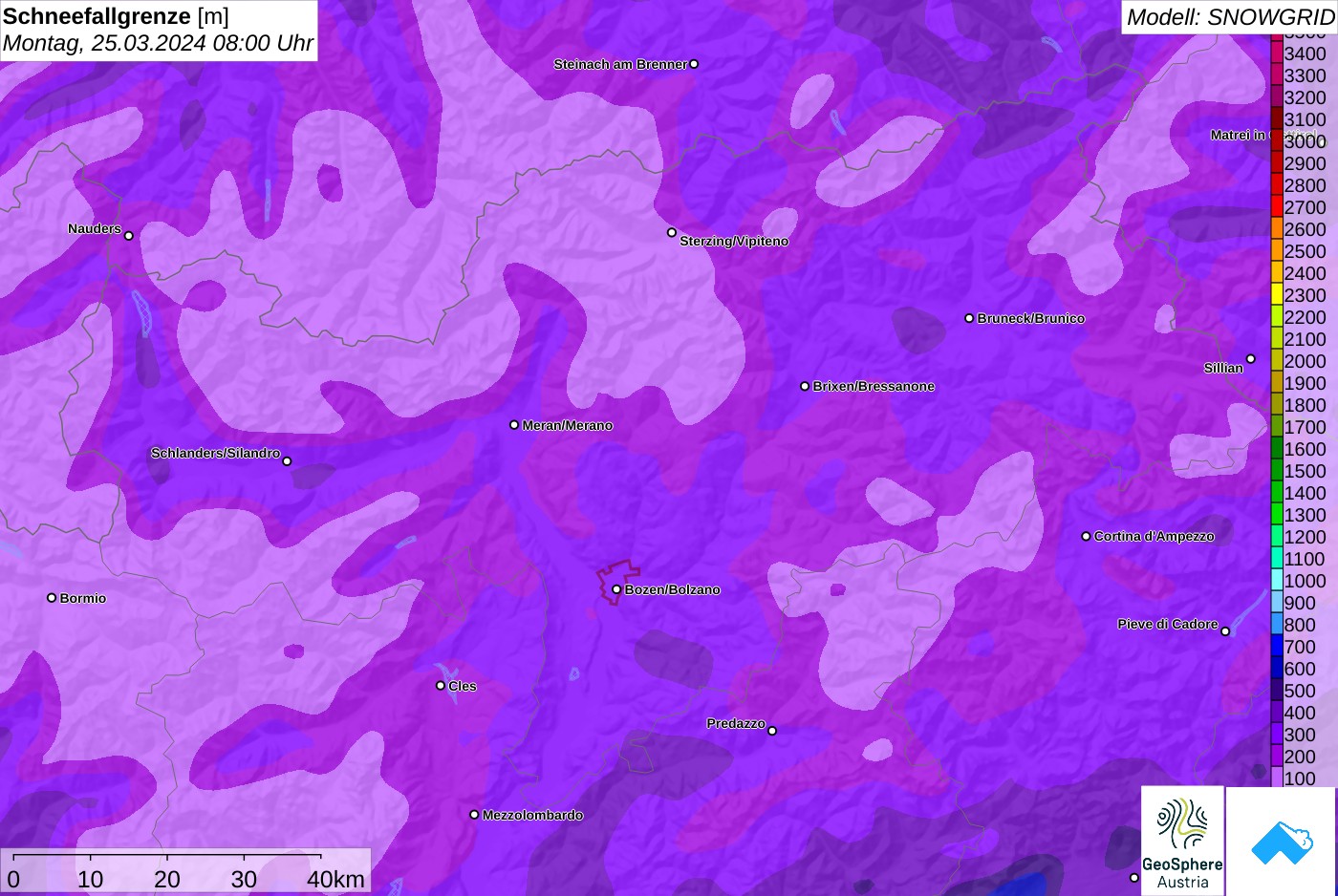This screenshot has width=1338, height=896.
Task: Click the 100 legend value
Action: coord(1300,779)
